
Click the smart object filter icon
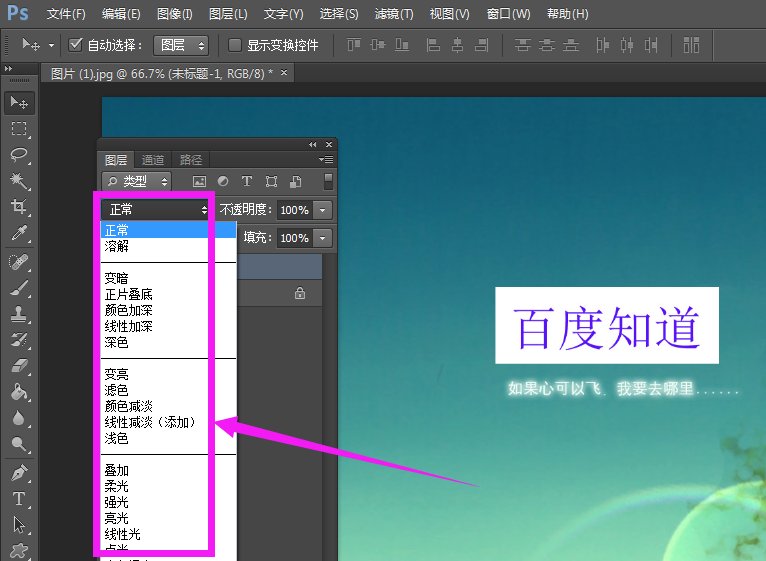295,182
